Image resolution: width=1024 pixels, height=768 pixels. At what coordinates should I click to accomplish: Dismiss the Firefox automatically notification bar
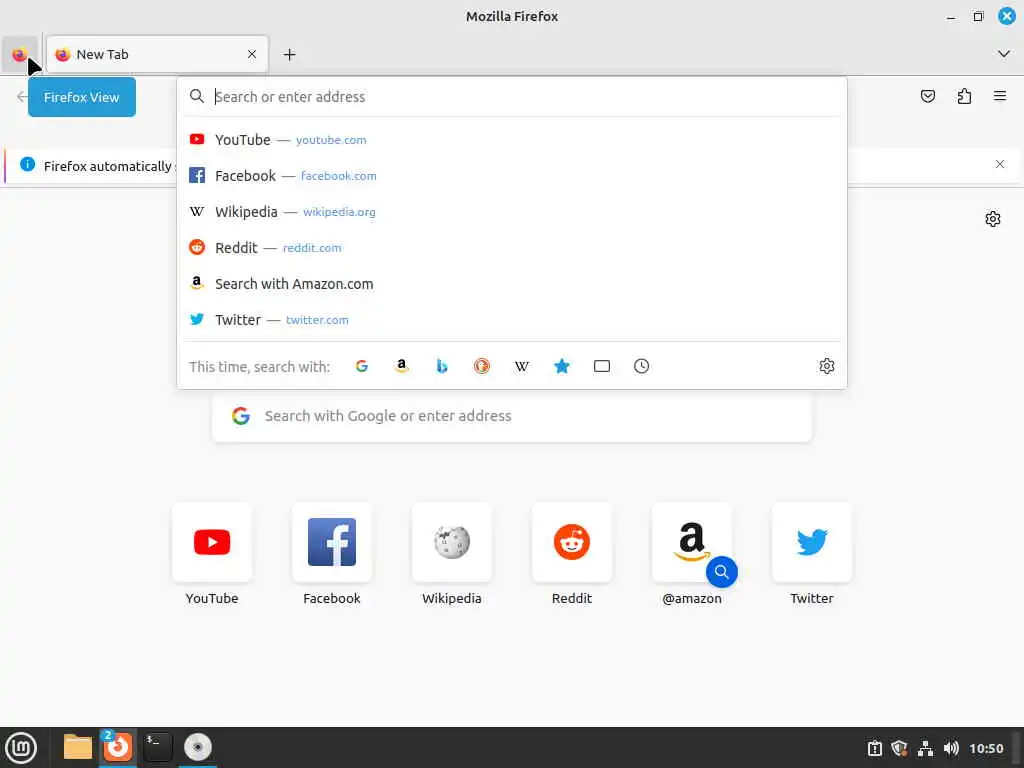pos(1000,164)
